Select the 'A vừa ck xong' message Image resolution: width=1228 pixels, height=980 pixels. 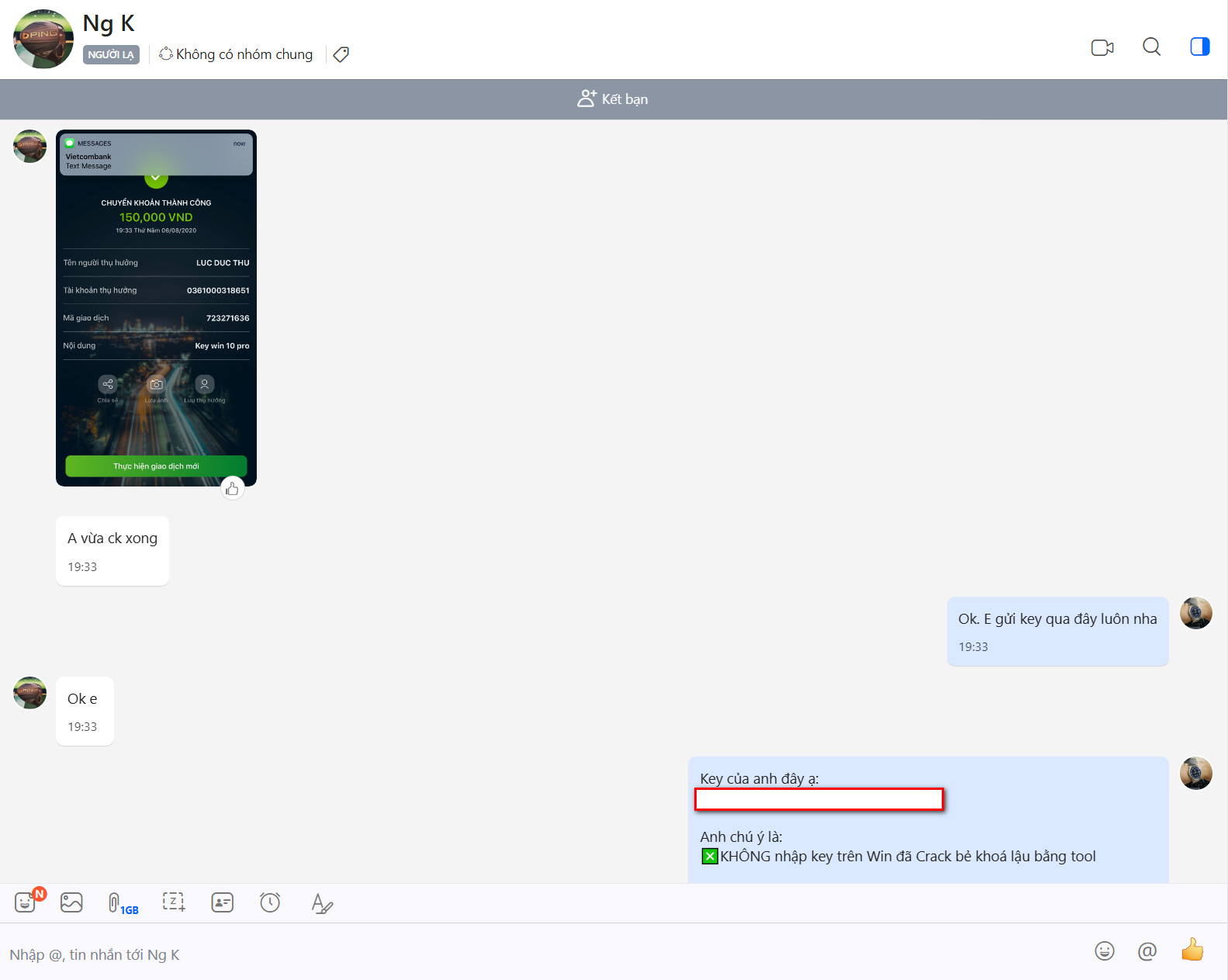112,551
